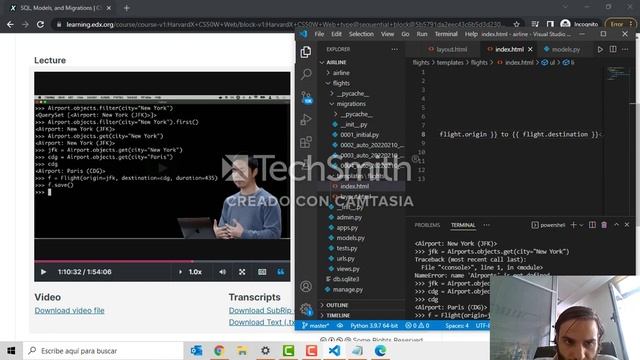Open the Help menu in VS Code

[471, 34]
